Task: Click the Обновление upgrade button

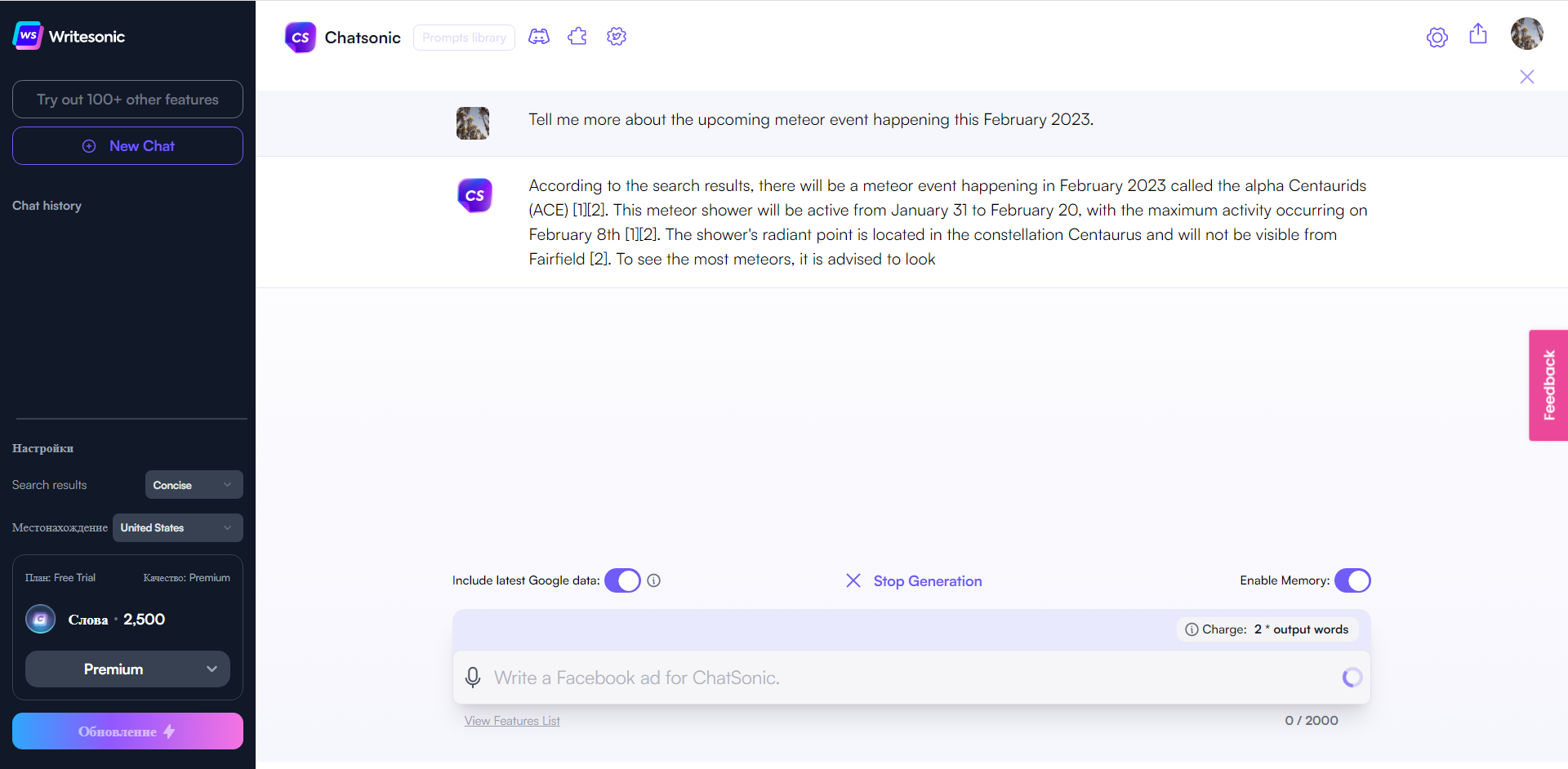Action: tap(127, 731)
